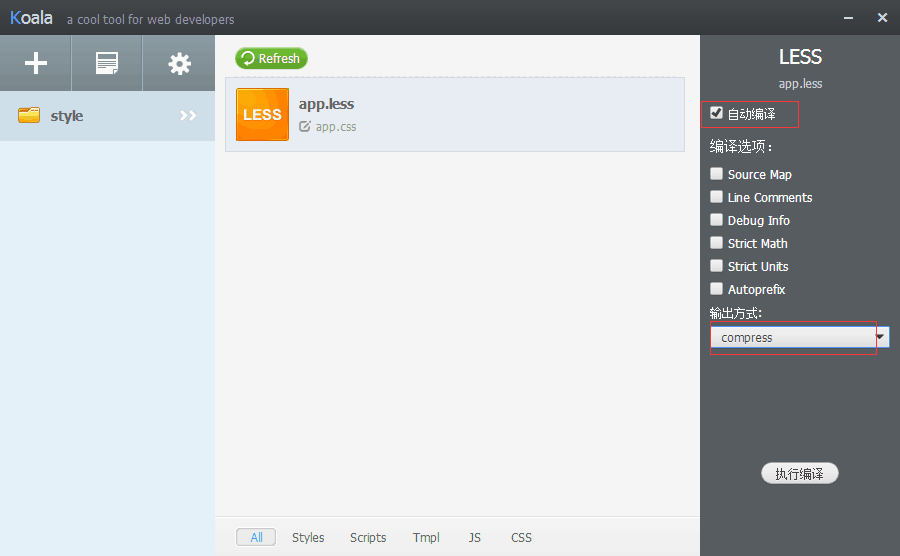This screenshot has height=556, width=900.
Task: Click the app.css output path text
Action: (336, 127)
